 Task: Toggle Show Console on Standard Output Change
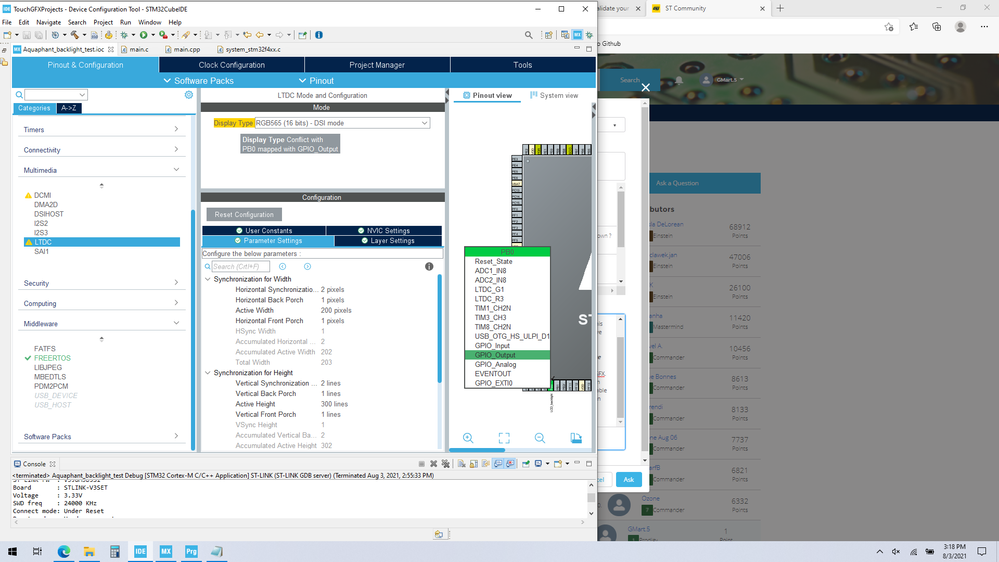498,464
